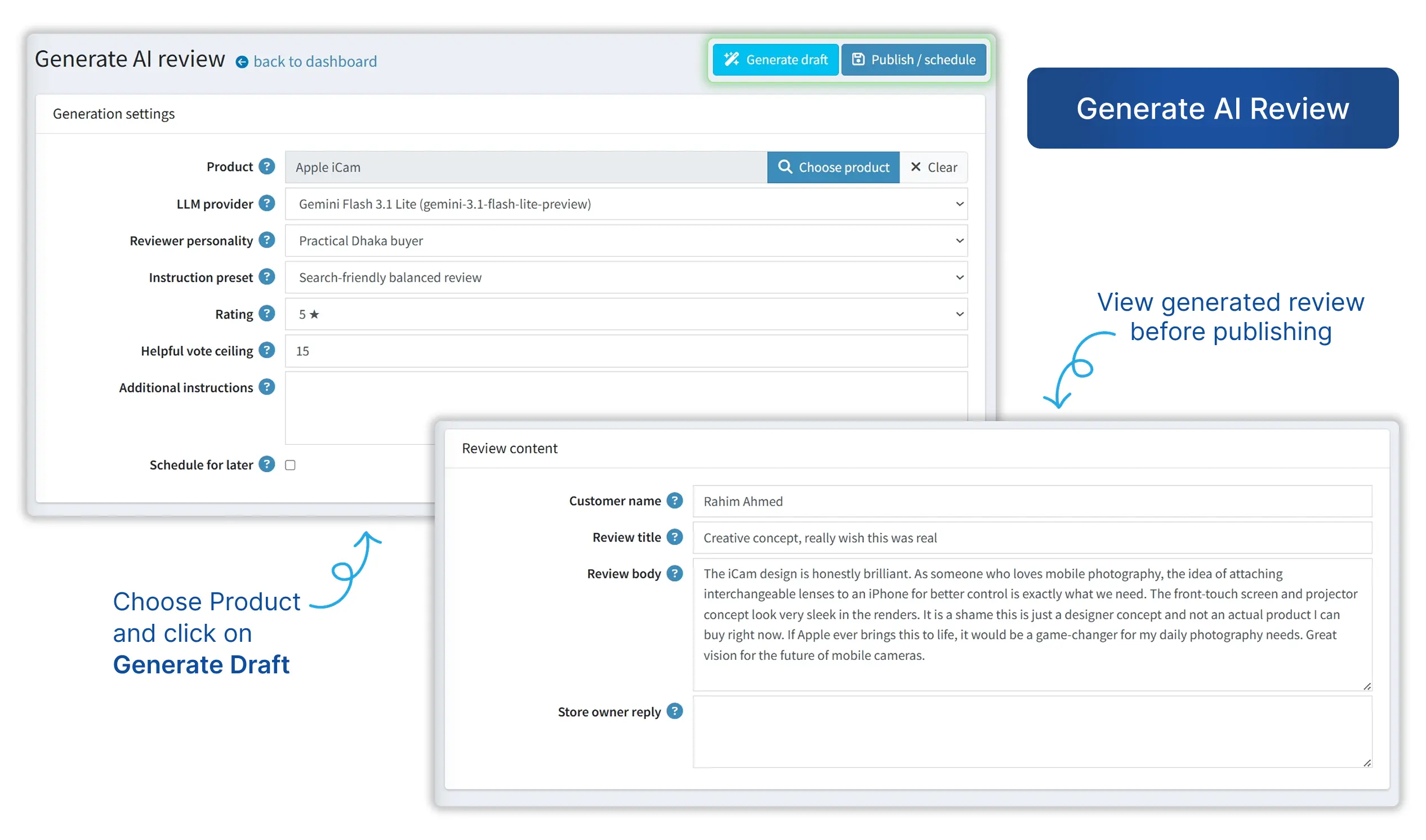Open the Instruction preset dropdown
Screen dimensions: 1426x840
626,278
